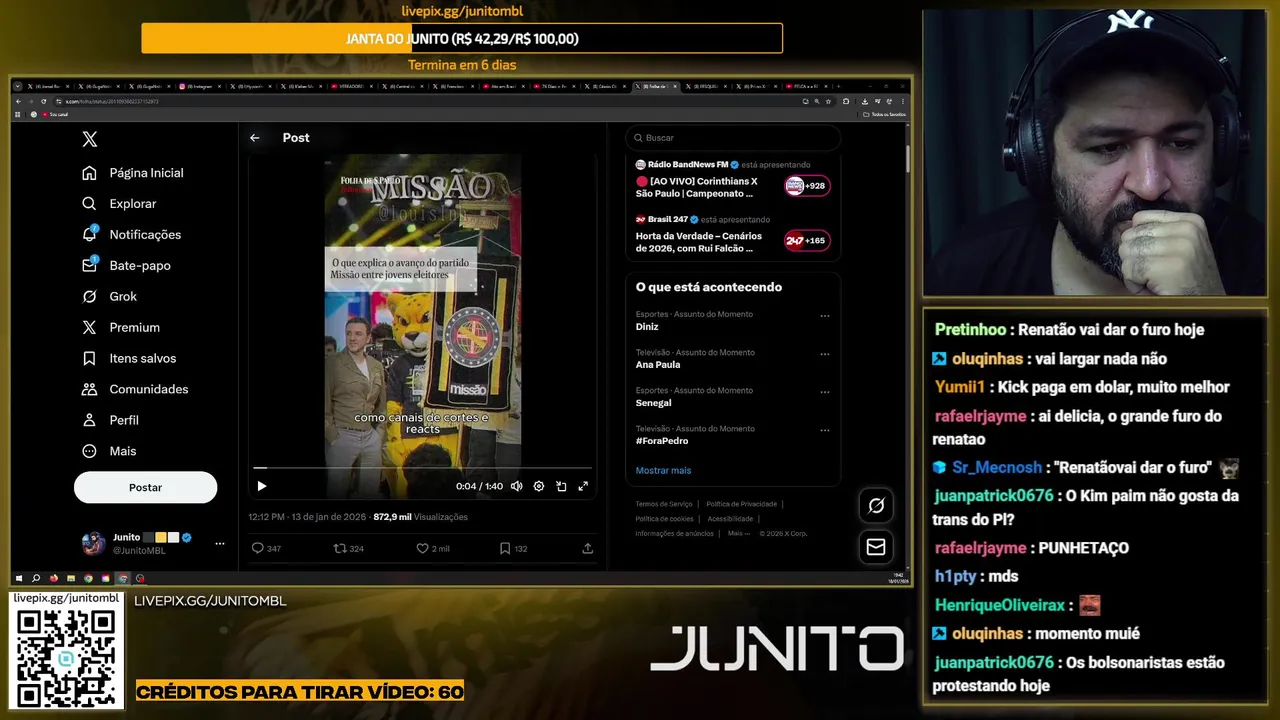Click the 12:12 PM post timestamp
The width and height of the screenshot is (1280, 720).
(x=308, y=518)
